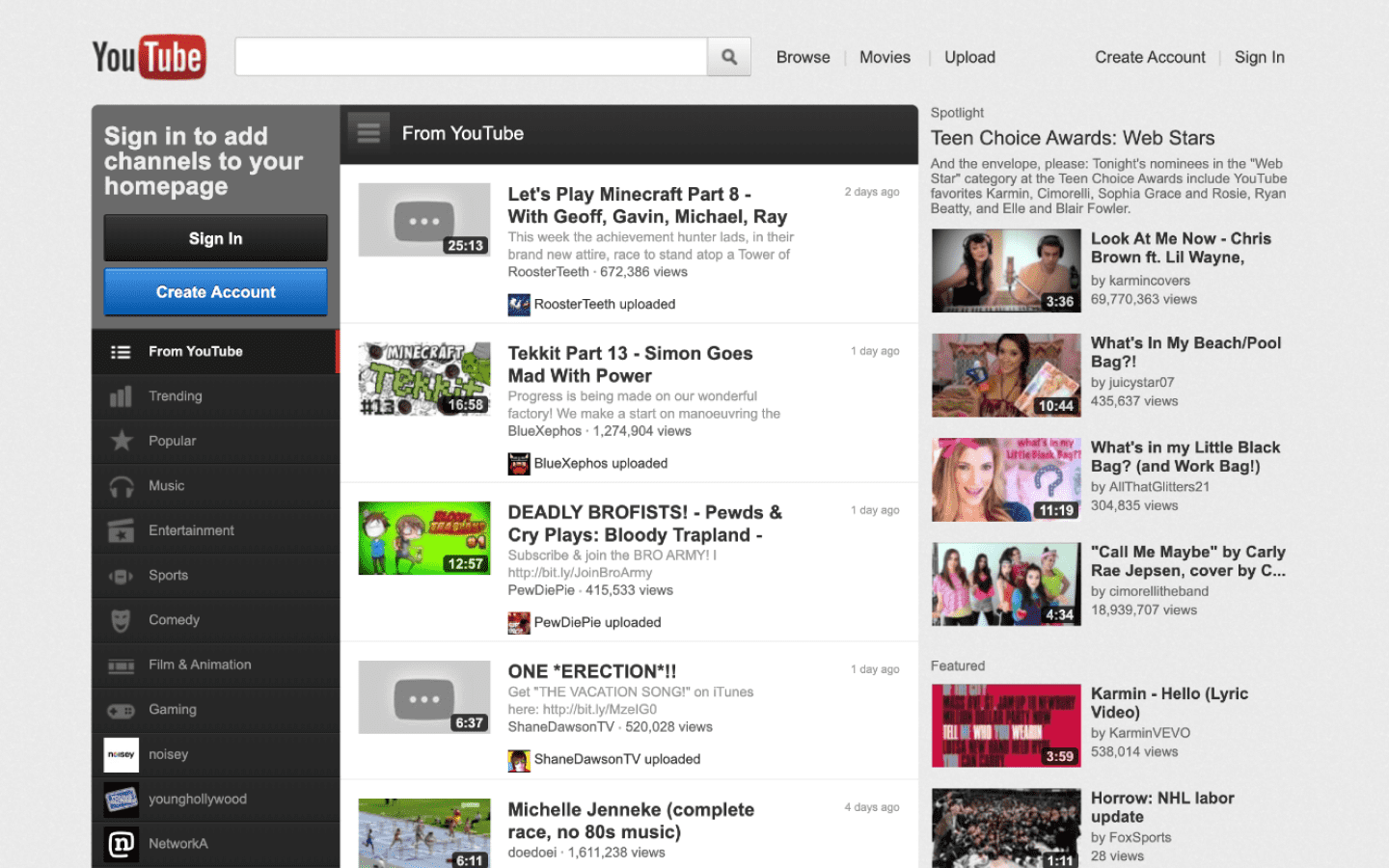The width and height of the screenshot is (1389, 868).
Task: Click the doedoei uploader name
Action: coord(532,853)
